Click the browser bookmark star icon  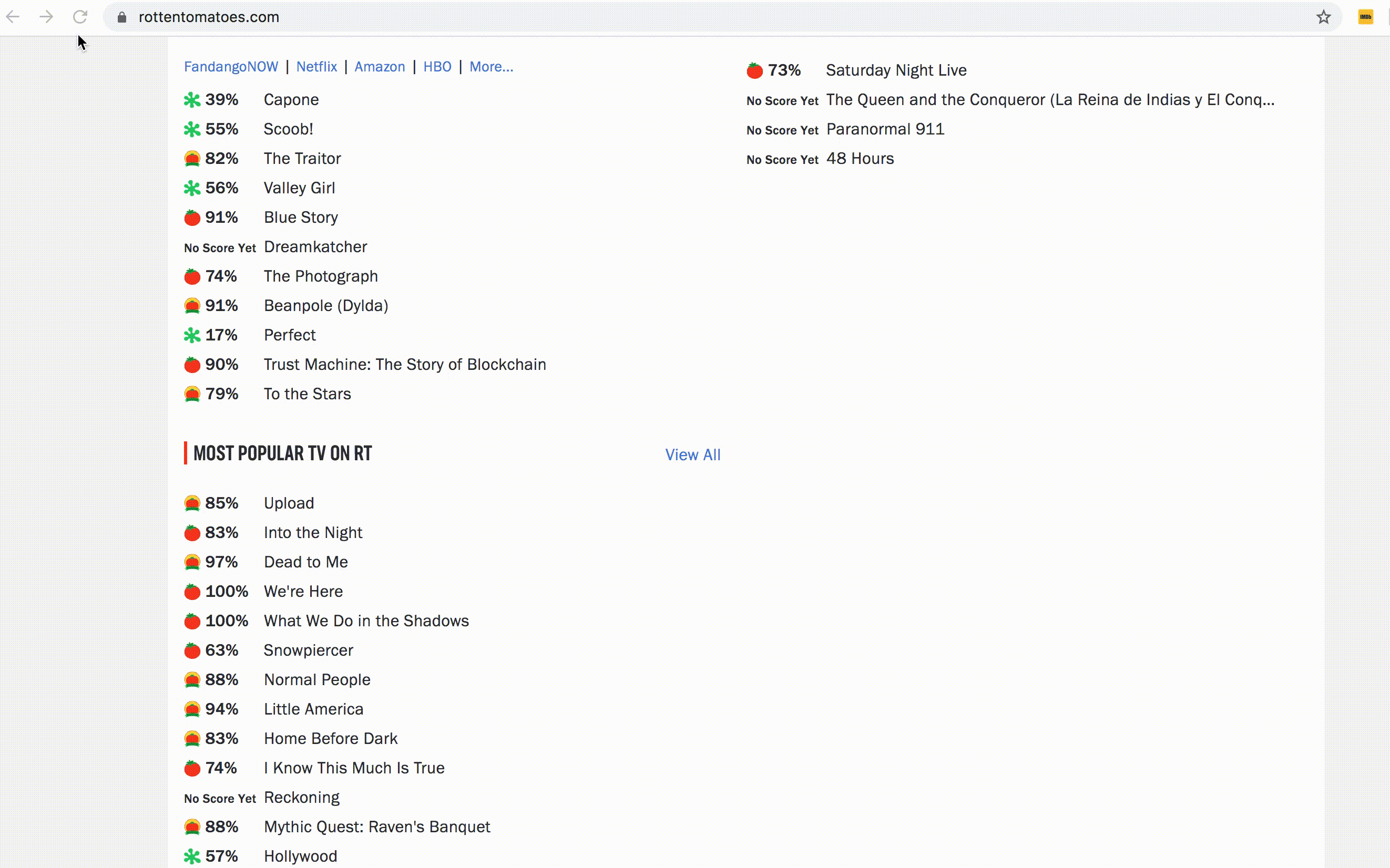[1323, 17]
